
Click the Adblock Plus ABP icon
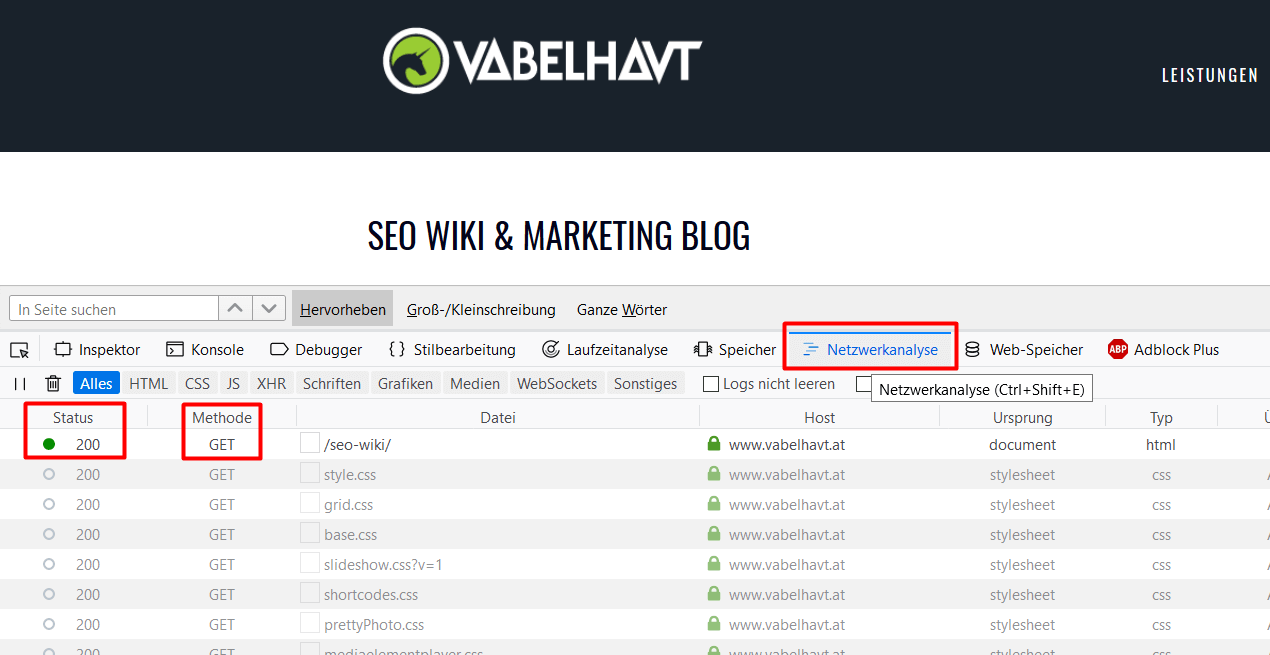coord(1118,349)
